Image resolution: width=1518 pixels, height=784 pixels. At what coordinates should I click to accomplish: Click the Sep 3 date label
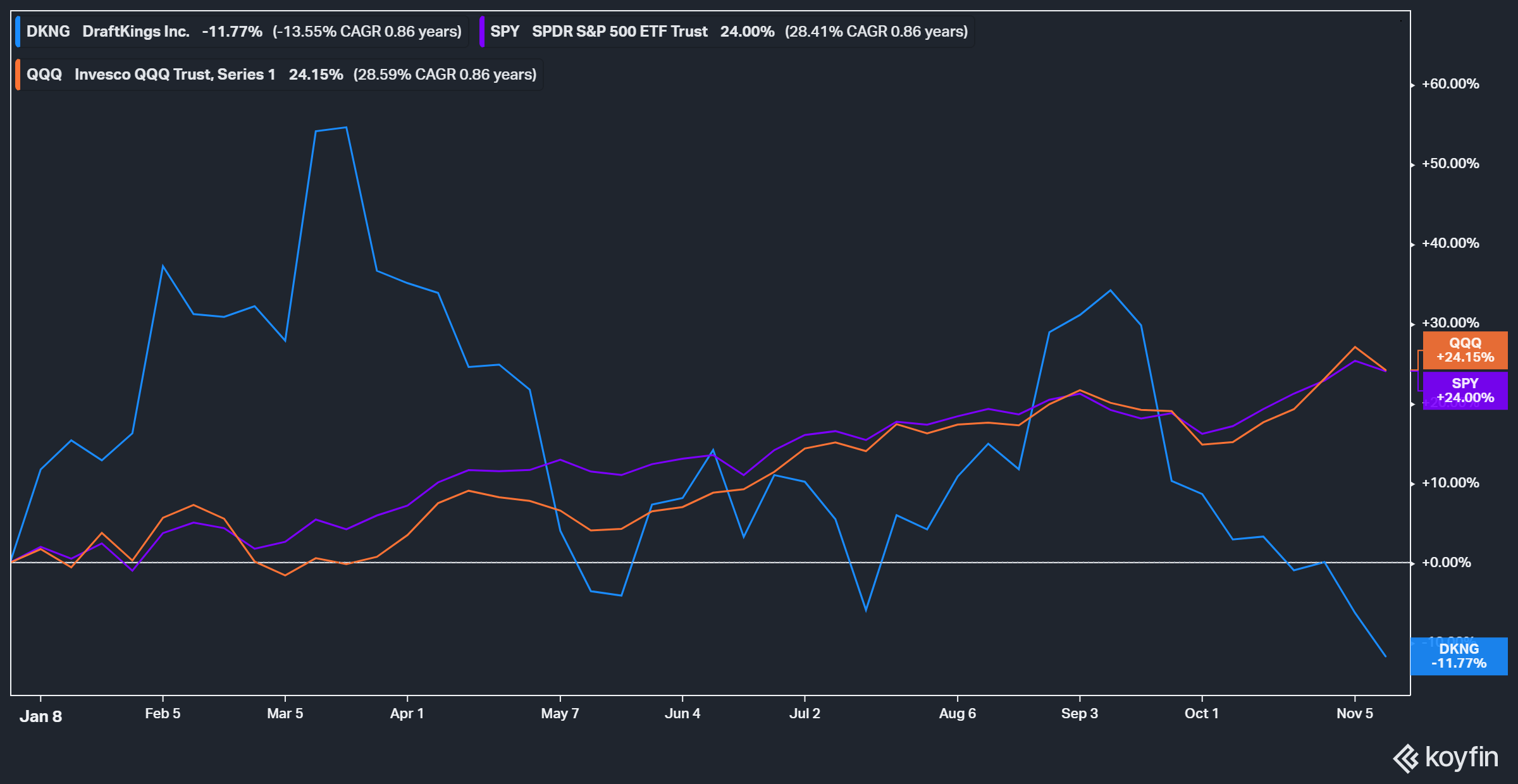pos(1080,714)
